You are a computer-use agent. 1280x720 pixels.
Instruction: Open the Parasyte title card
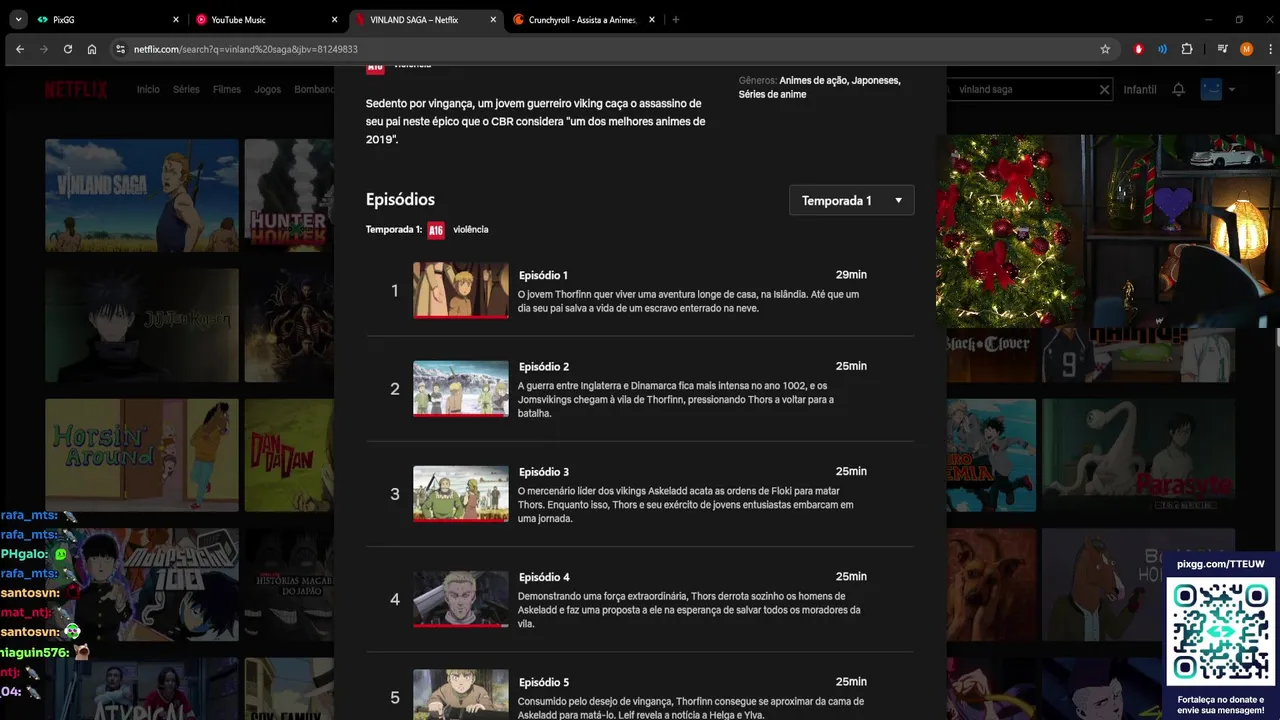1138,455
